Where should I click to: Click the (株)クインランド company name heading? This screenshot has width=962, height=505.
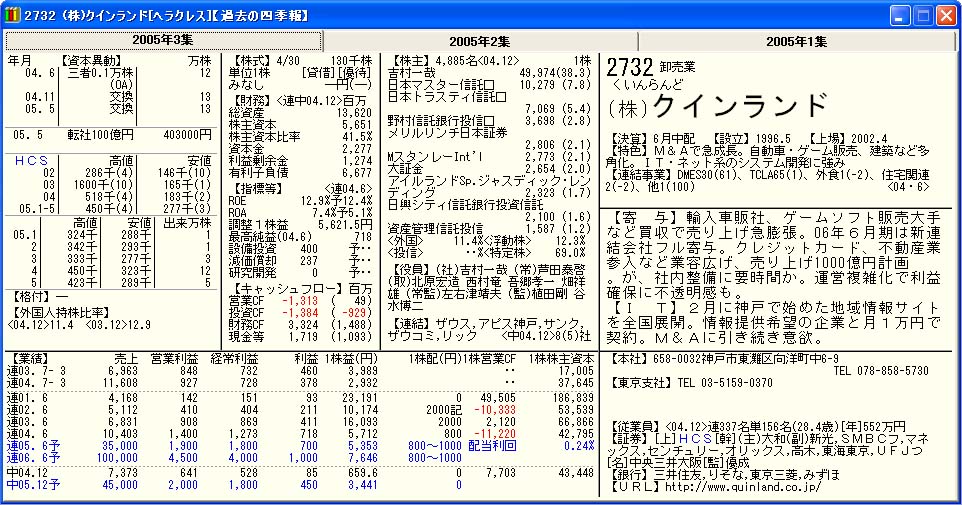tap(718, 105)
